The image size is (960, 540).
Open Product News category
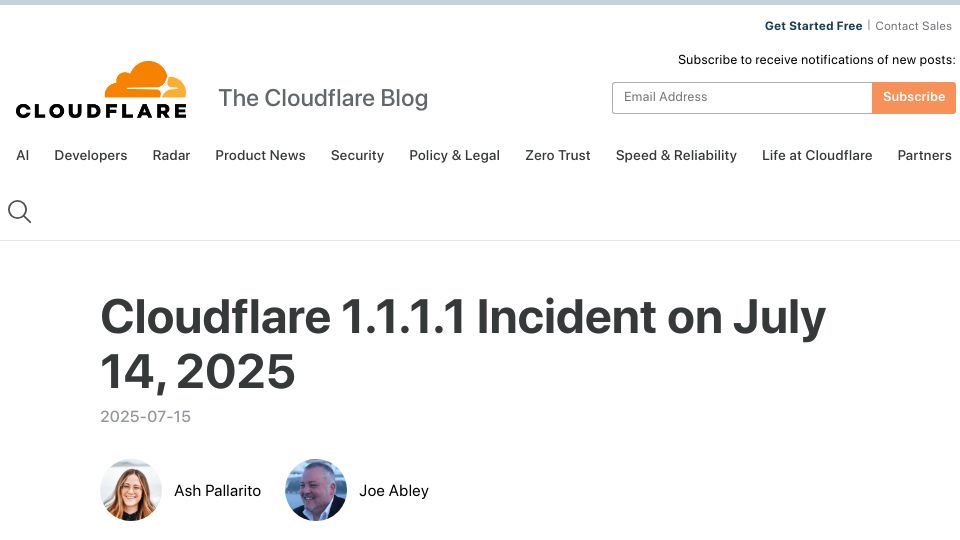click(x=260, y=156)
